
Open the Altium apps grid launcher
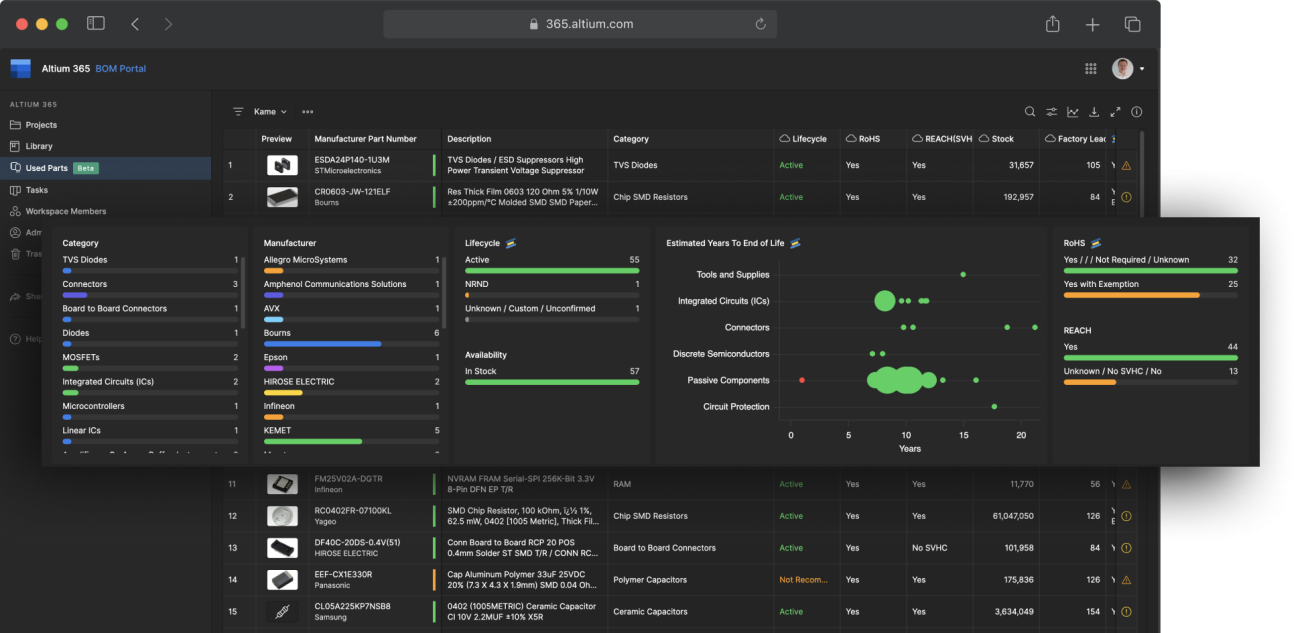point(1090,68)
